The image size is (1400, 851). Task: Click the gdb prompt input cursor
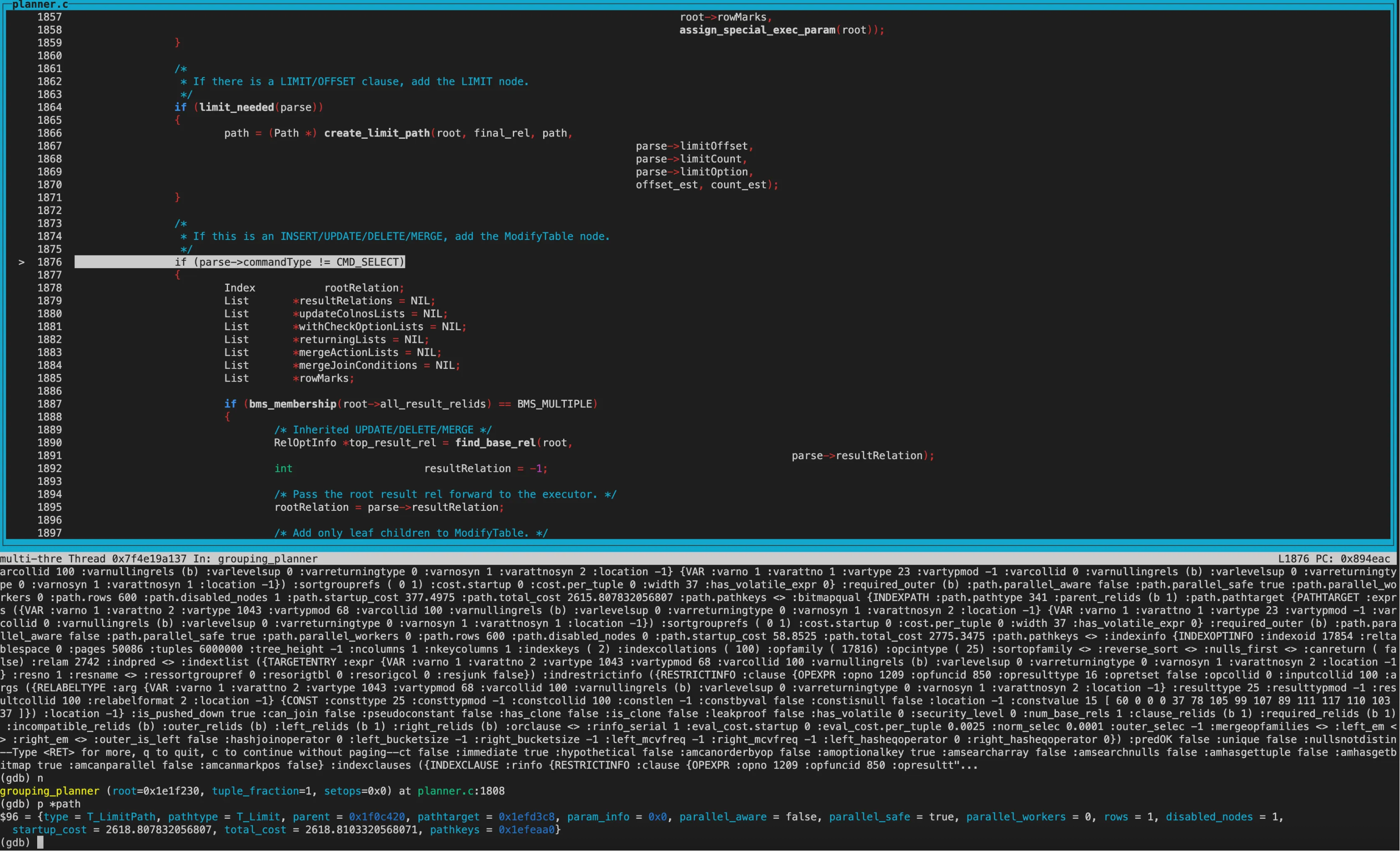click(40, 842)
